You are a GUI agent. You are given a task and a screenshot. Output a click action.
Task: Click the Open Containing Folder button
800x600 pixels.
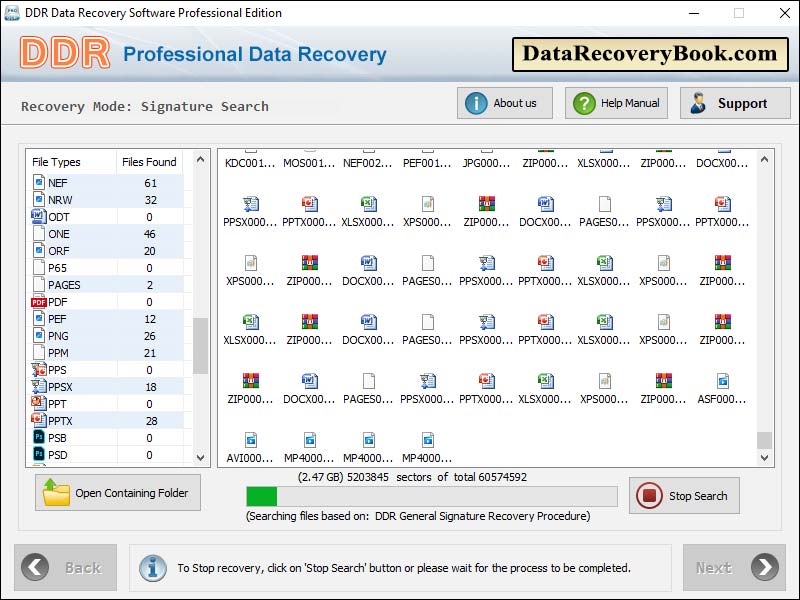(x=117, y=492)
